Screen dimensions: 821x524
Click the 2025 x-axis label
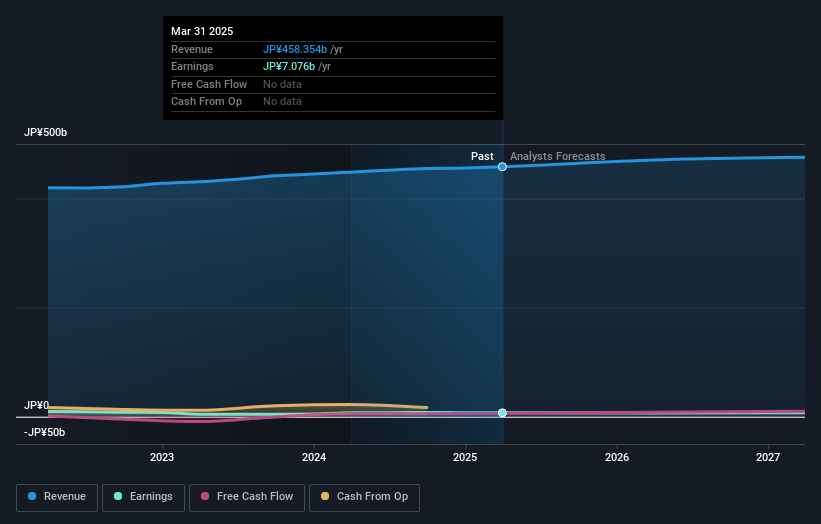coord(465,457)
